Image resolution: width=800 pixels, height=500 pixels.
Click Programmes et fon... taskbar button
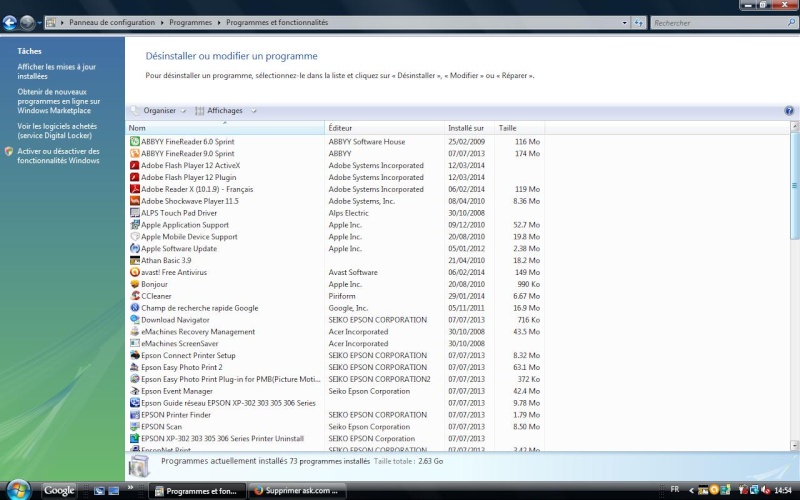click(x=197, y=491)
